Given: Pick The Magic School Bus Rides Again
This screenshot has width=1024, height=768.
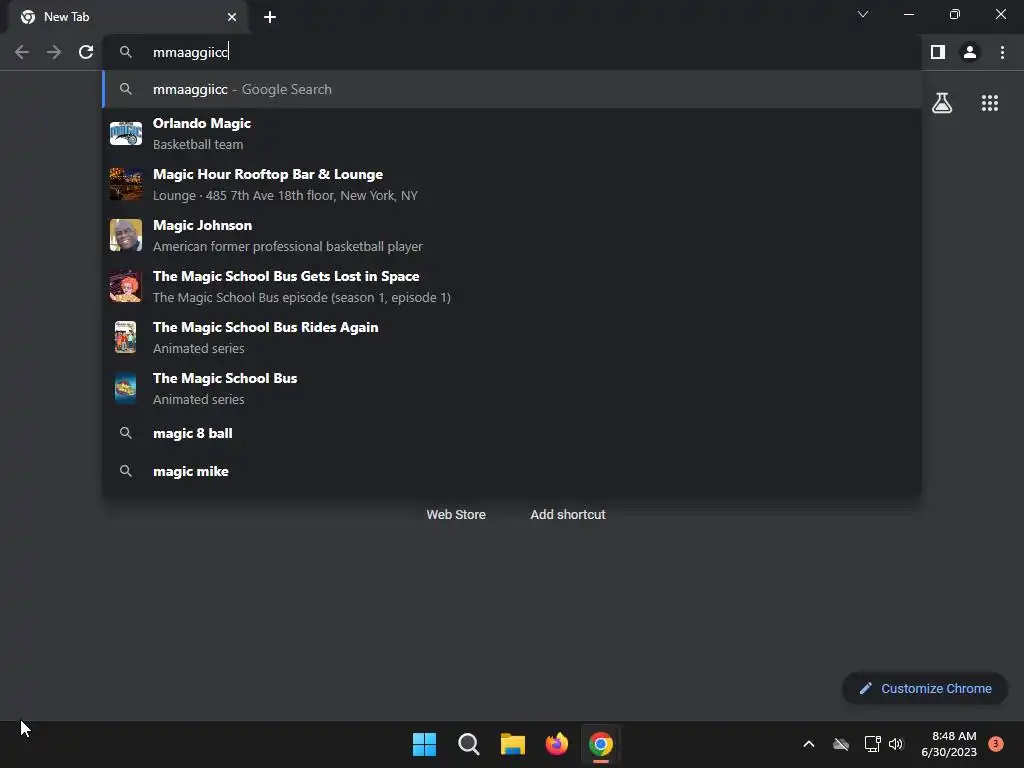Looking at the screenshot, I should [x=512, y=338].
